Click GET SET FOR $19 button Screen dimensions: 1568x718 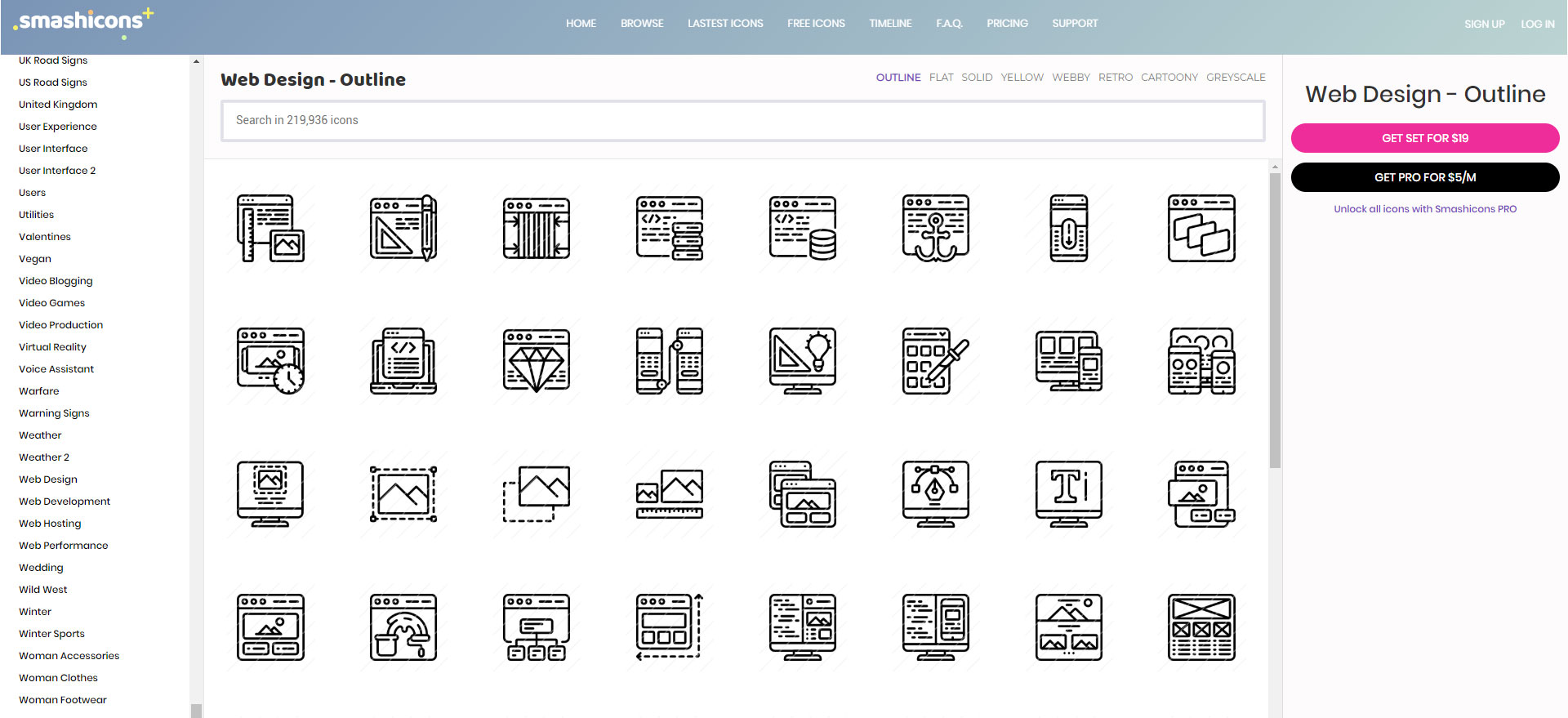tap(1425, 138)
